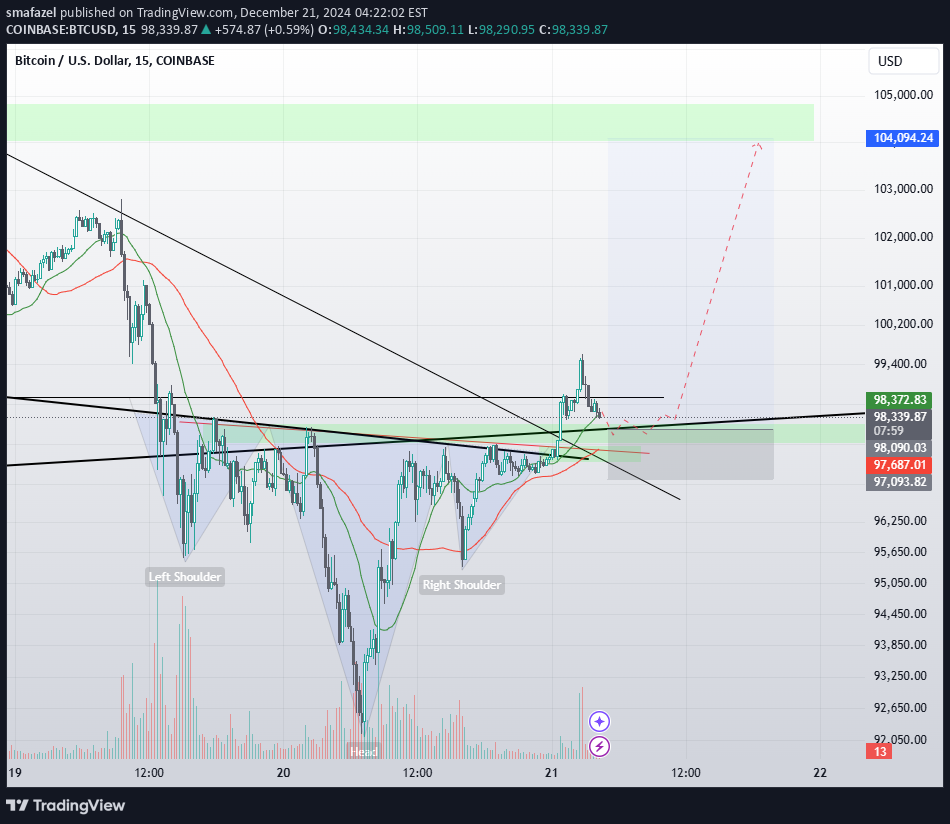The image size is (950, 824).
Task: Click the date 19 on the time axis
Action: pos(15,772)
